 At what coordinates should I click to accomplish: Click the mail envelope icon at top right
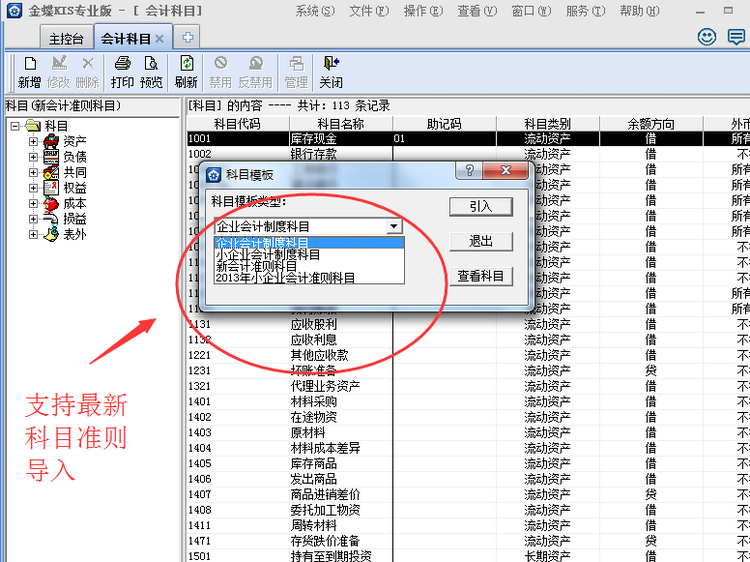tap(736, 37)
